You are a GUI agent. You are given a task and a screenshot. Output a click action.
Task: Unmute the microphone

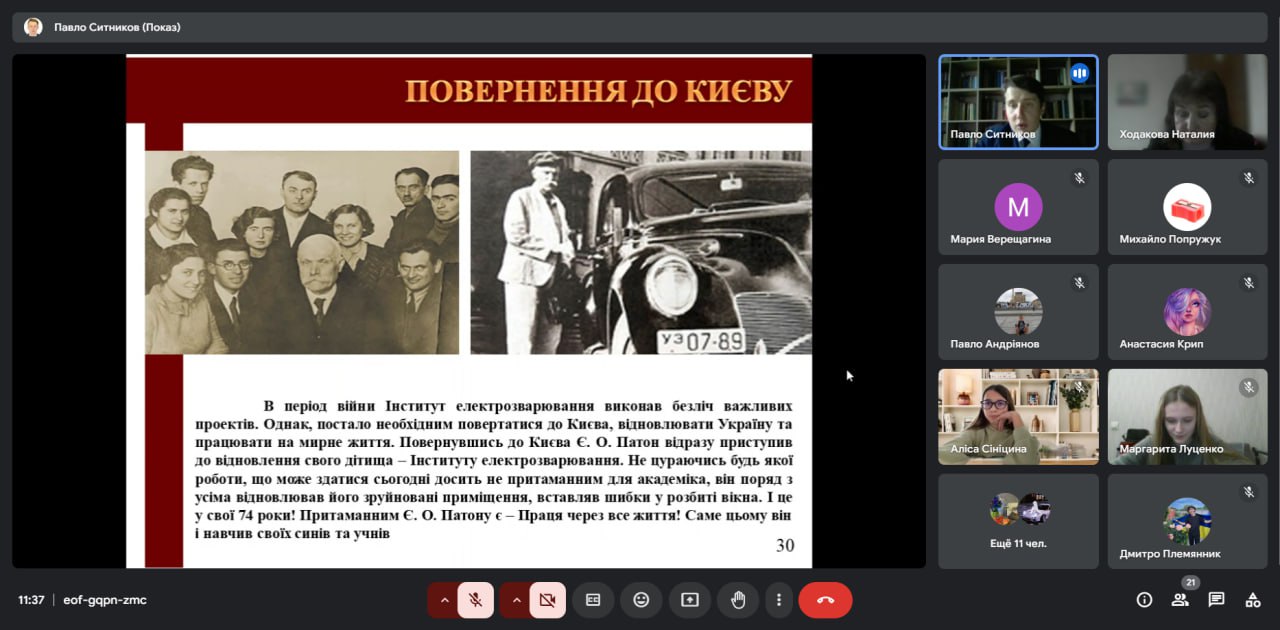click(476, 600)
